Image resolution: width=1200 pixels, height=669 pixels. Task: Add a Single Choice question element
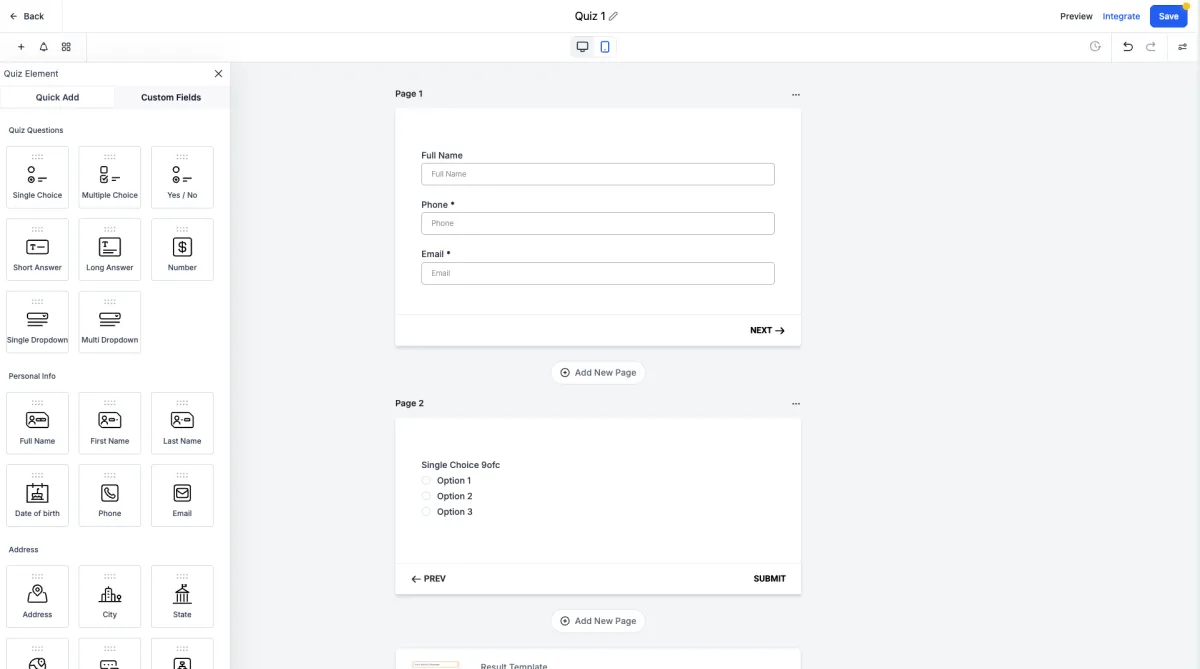pos(37,177)
